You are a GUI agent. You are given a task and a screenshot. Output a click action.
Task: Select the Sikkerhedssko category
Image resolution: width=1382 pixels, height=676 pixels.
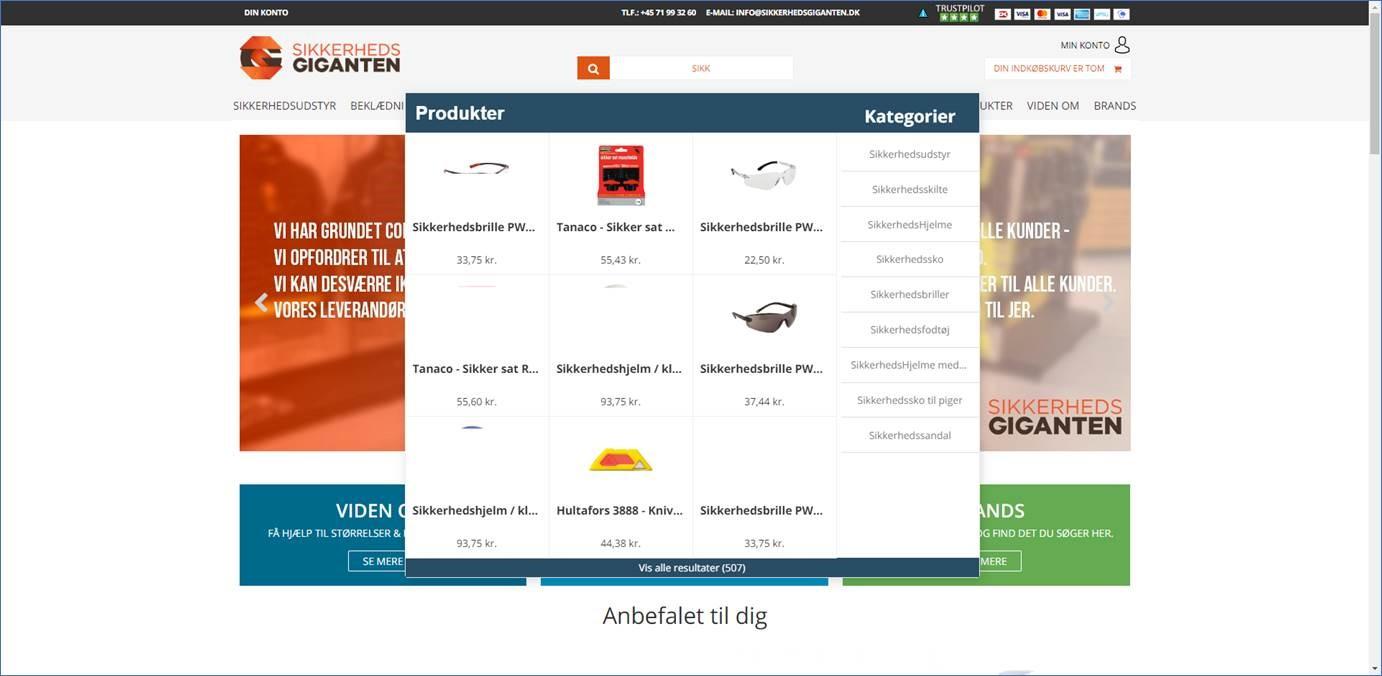pos(908,259)
